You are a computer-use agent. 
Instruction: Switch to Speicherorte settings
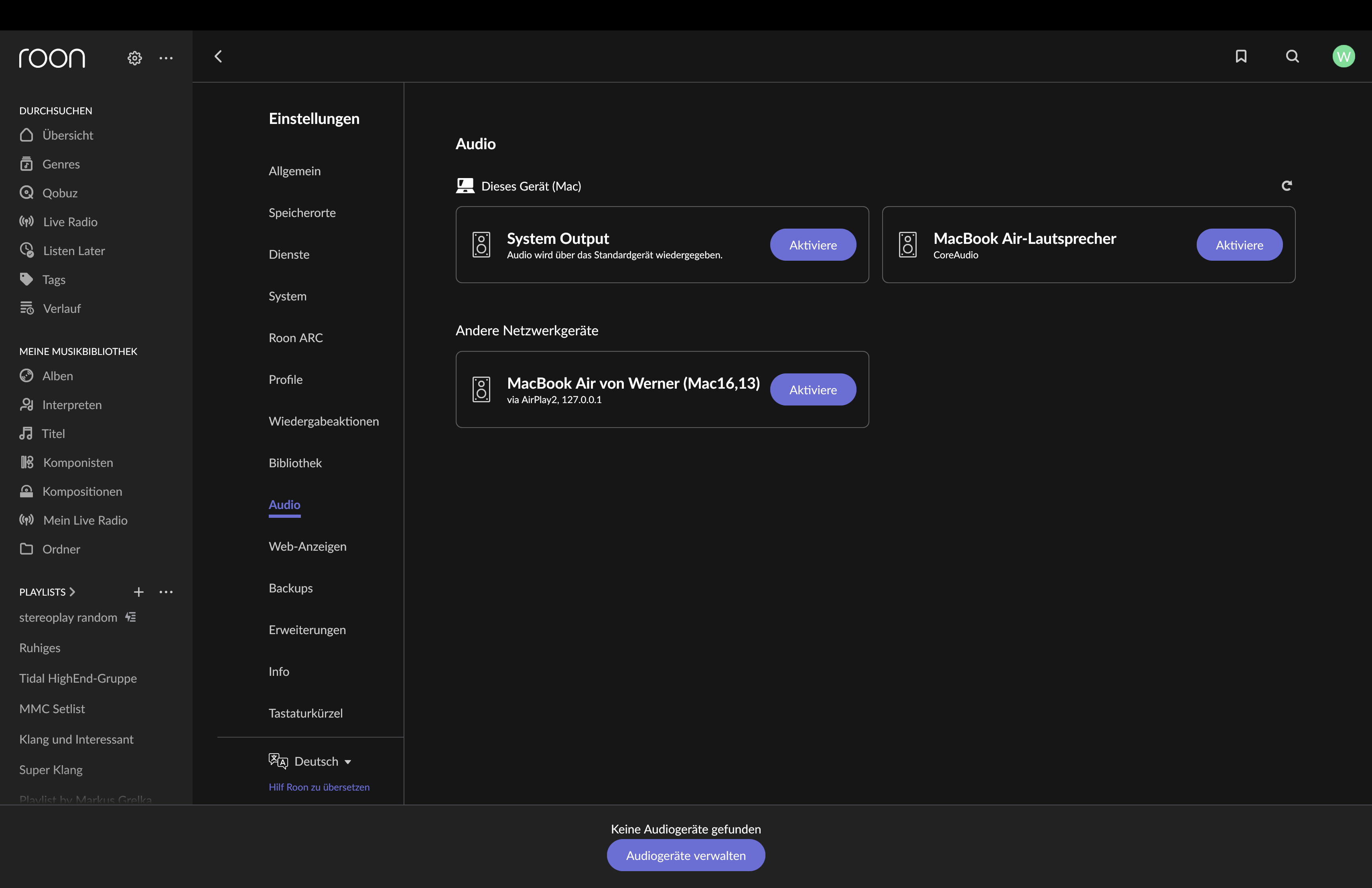coord(302,213)
